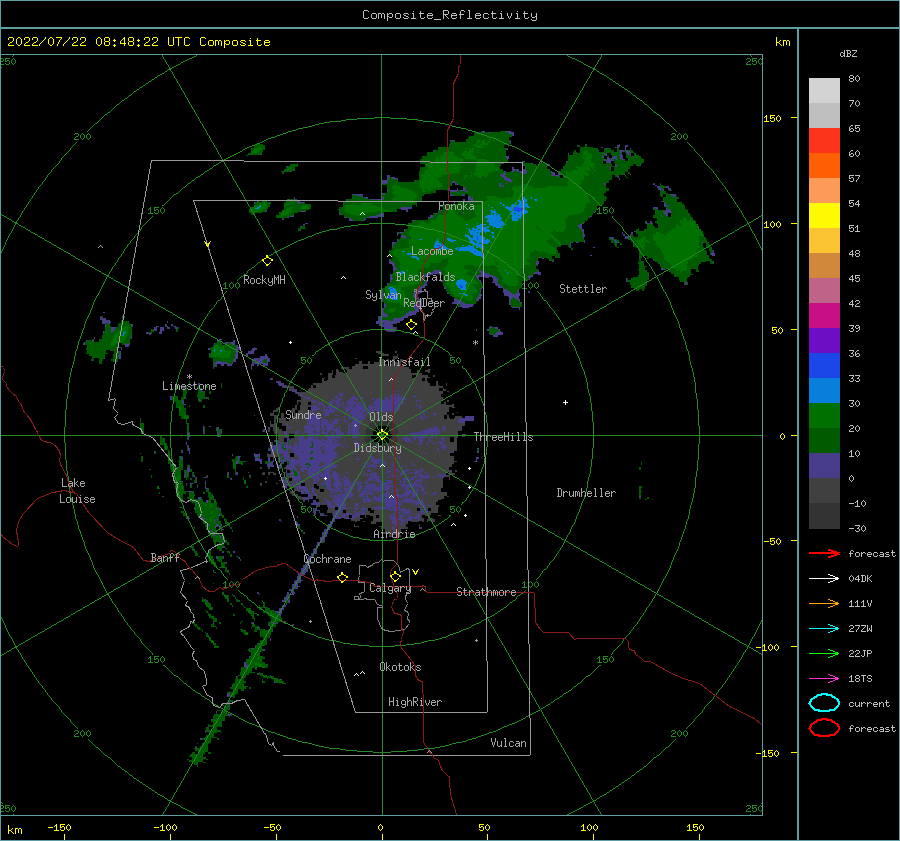The height and width of the screenshot is (841, 900).
Task: Select the magenta 39–42 dBZ swatch
Action: click(x=824, y=315)
